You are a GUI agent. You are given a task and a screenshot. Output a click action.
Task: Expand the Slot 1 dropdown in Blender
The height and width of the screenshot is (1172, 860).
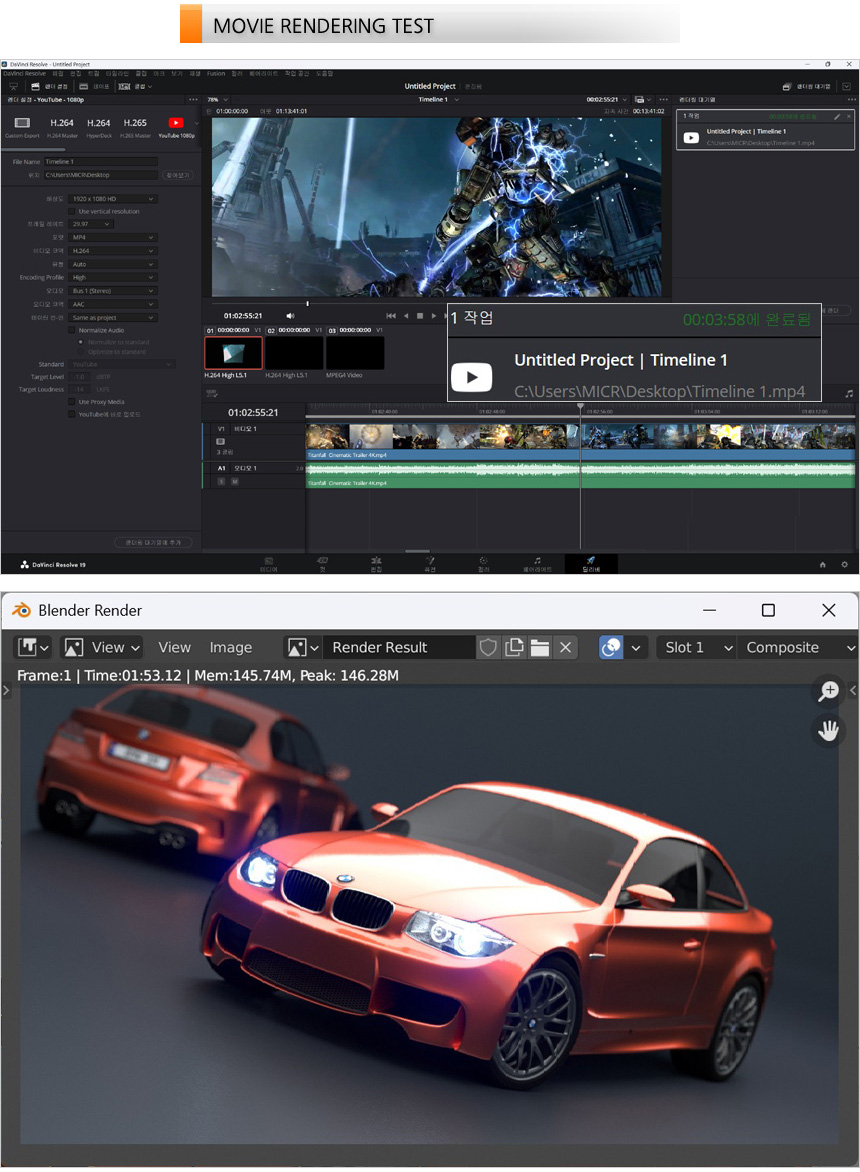(x=697, y=647)
